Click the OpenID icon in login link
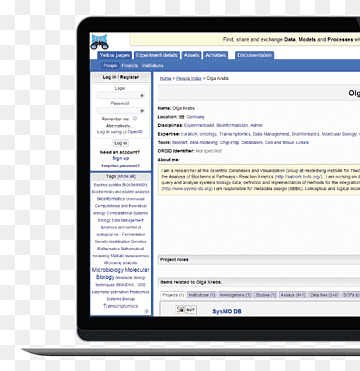 [x=124, y=132]
